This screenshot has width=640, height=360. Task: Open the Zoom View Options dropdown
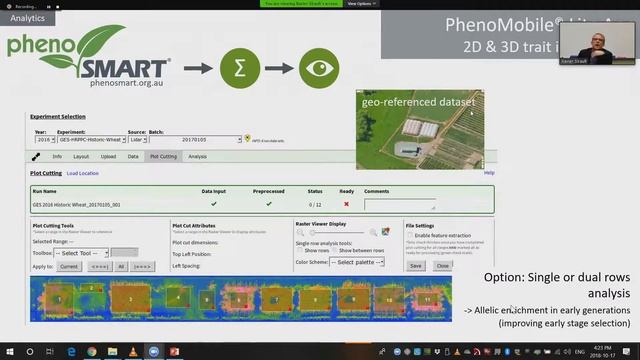click(361, 4)
